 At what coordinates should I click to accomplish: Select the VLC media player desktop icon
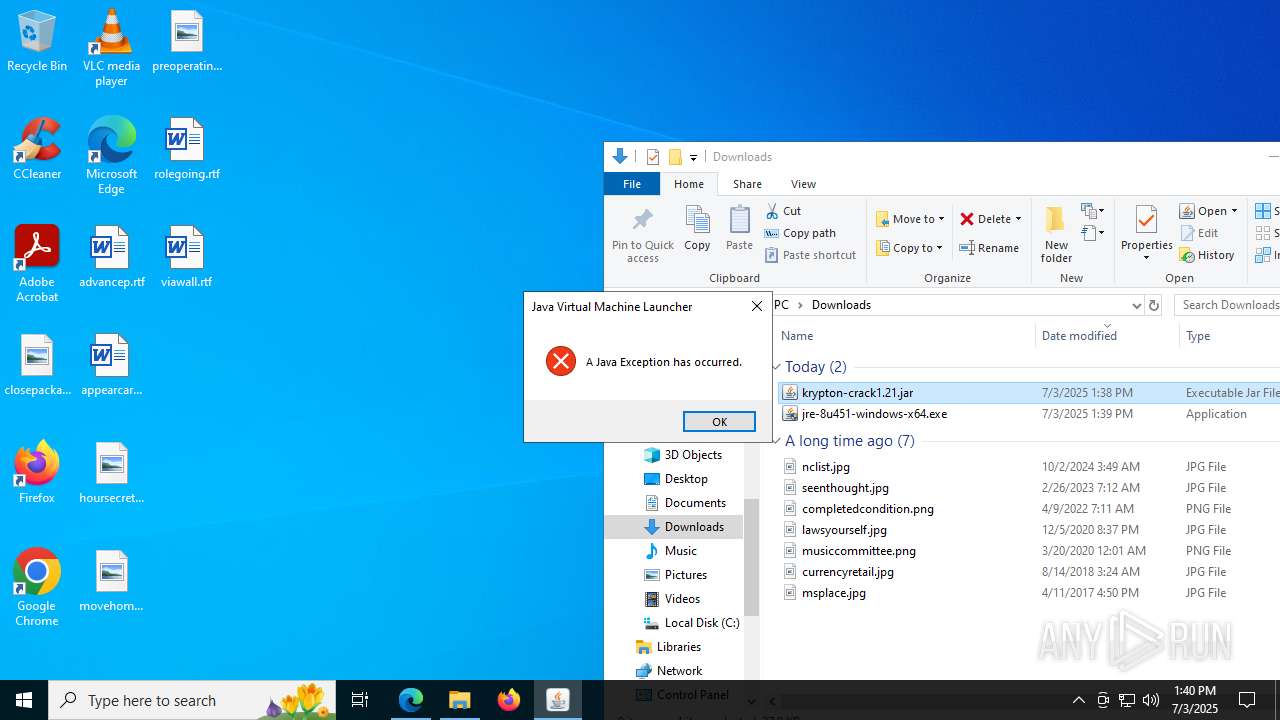[x=111, y=47]
